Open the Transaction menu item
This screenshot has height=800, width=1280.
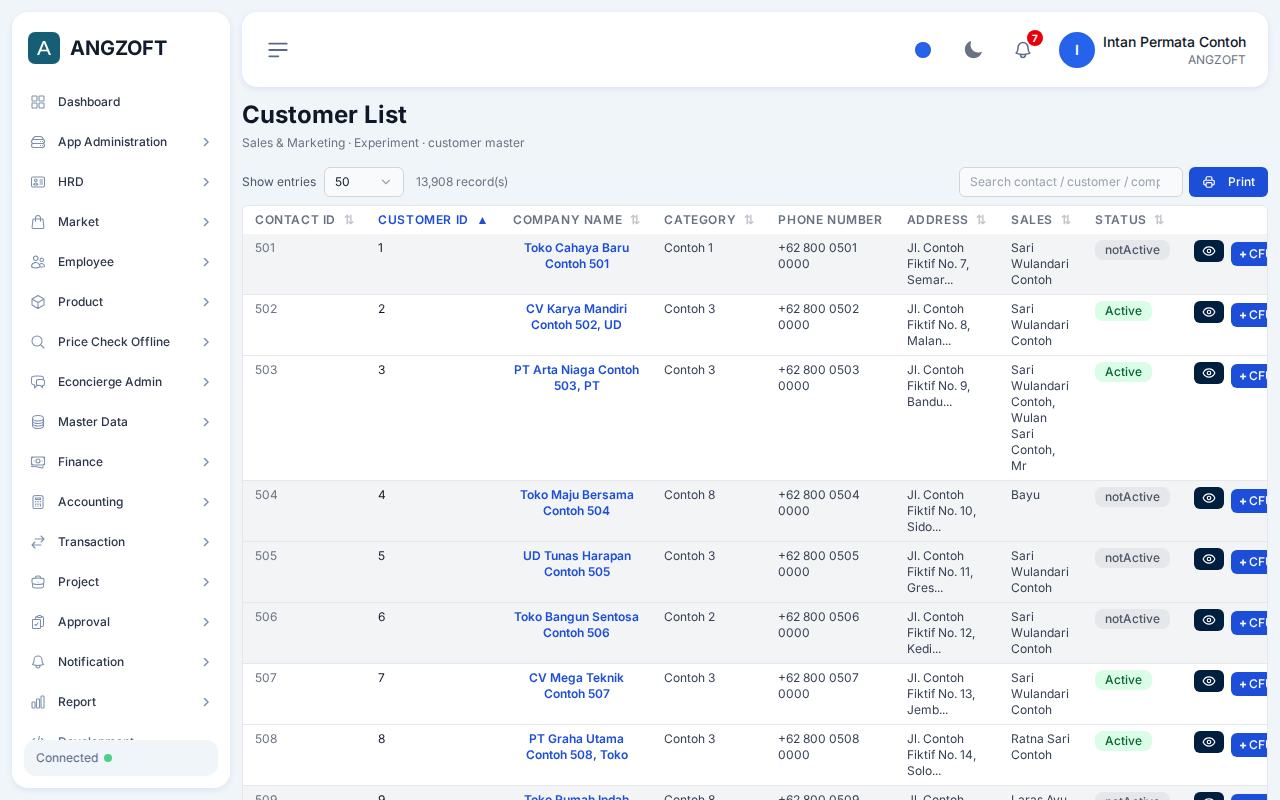(x=121, y=542)
